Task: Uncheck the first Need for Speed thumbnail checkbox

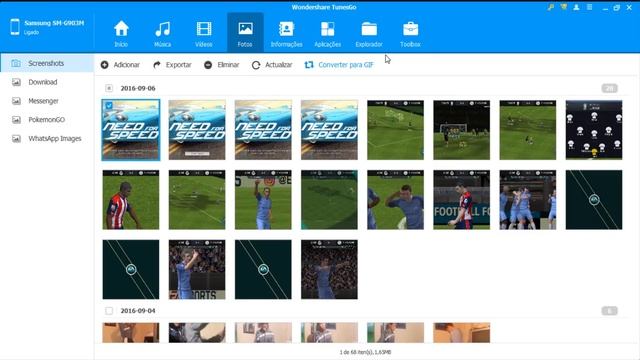Action: pos(109,106)
